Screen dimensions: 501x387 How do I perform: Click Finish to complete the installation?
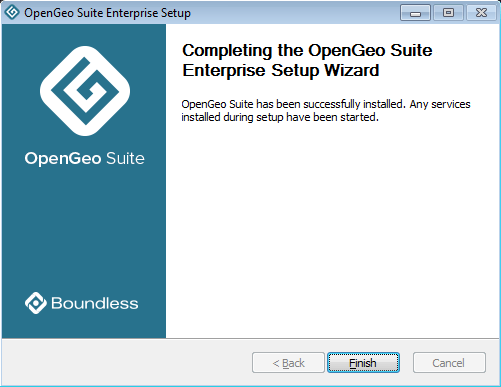point(363,363)
